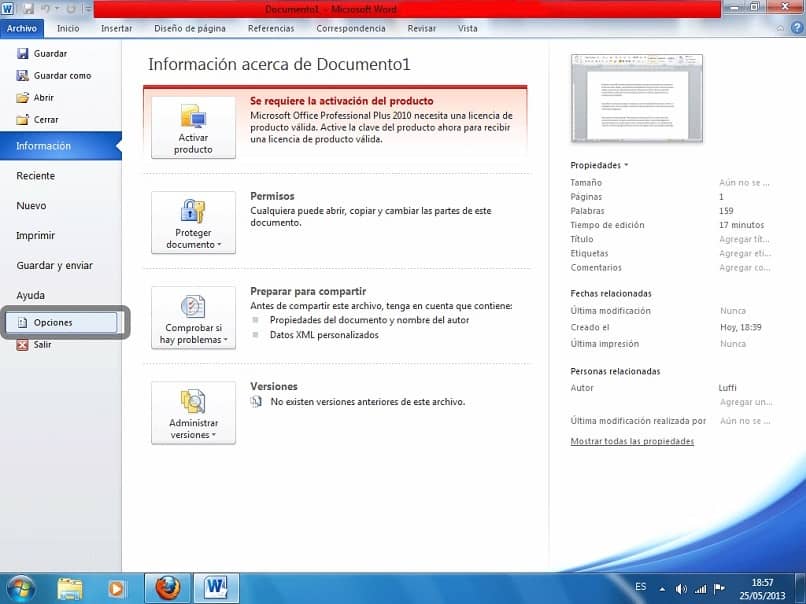Screen dimensions: 806x604
Task: Expand the Propiedades dropdown arrow
Action: [626, 165]
